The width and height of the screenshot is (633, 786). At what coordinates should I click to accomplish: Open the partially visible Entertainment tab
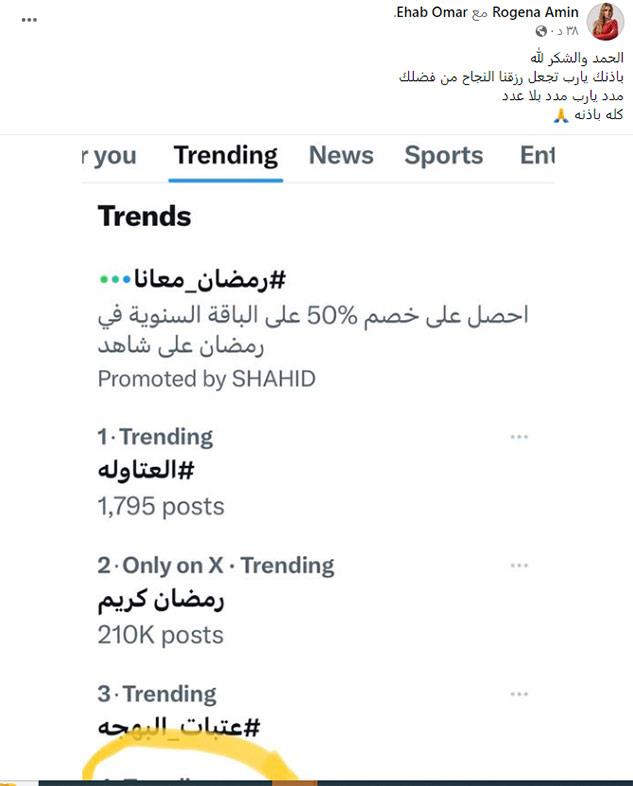coord(536,155)
